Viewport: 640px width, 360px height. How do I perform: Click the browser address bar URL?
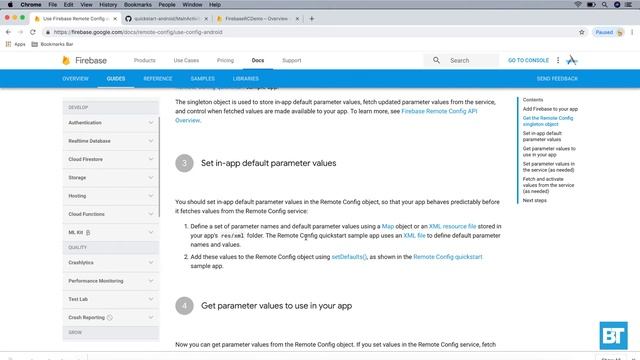tap(138, 32)
